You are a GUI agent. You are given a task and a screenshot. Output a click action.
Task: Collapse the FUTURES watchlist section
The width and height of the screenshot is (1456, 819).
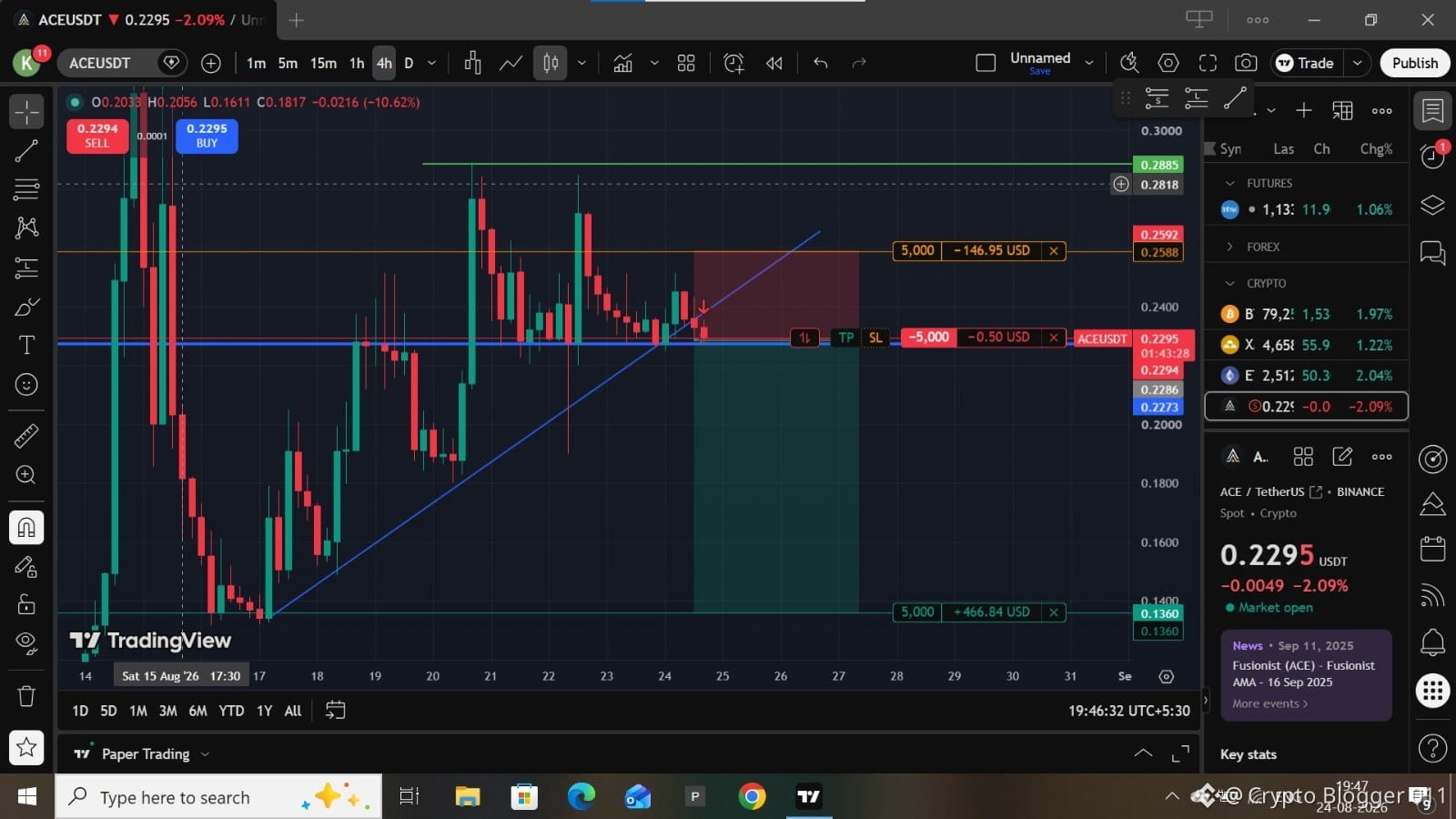click(x=1230, y=183)
